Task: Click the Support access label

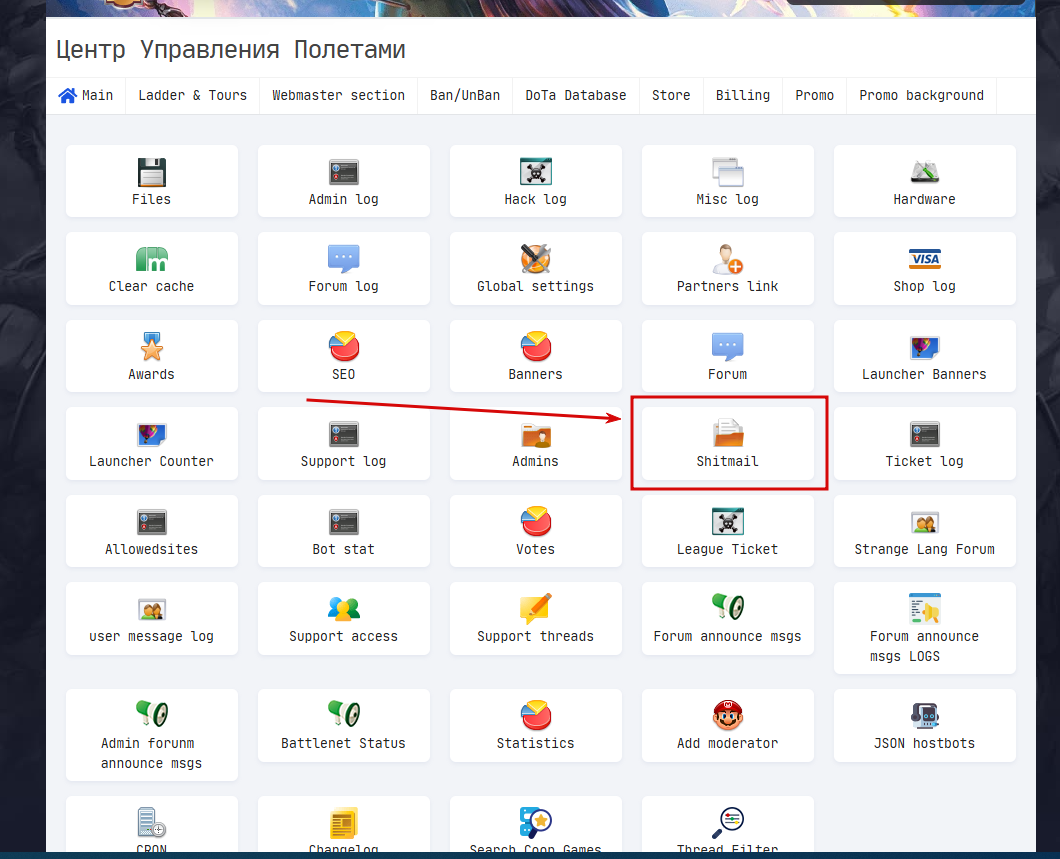Action: [x=343, y=637]
